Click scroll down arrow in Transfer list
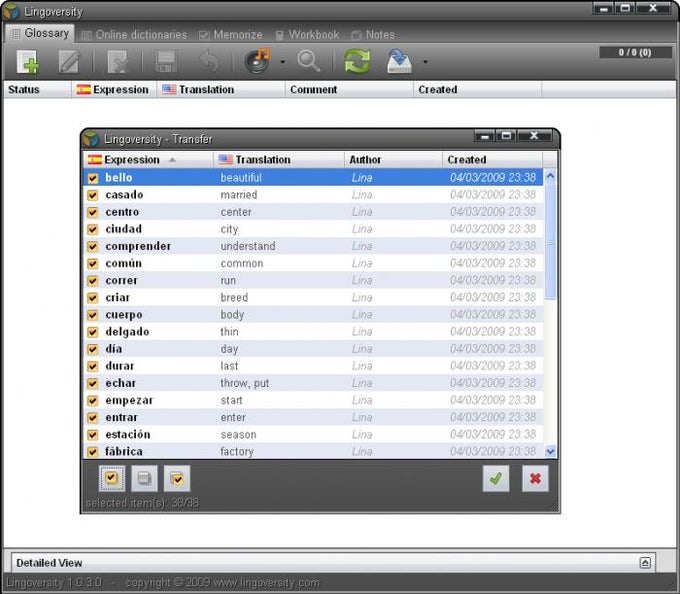Image resolution: width=680 pixels, height=594 pixels. [x=550, y=452]
